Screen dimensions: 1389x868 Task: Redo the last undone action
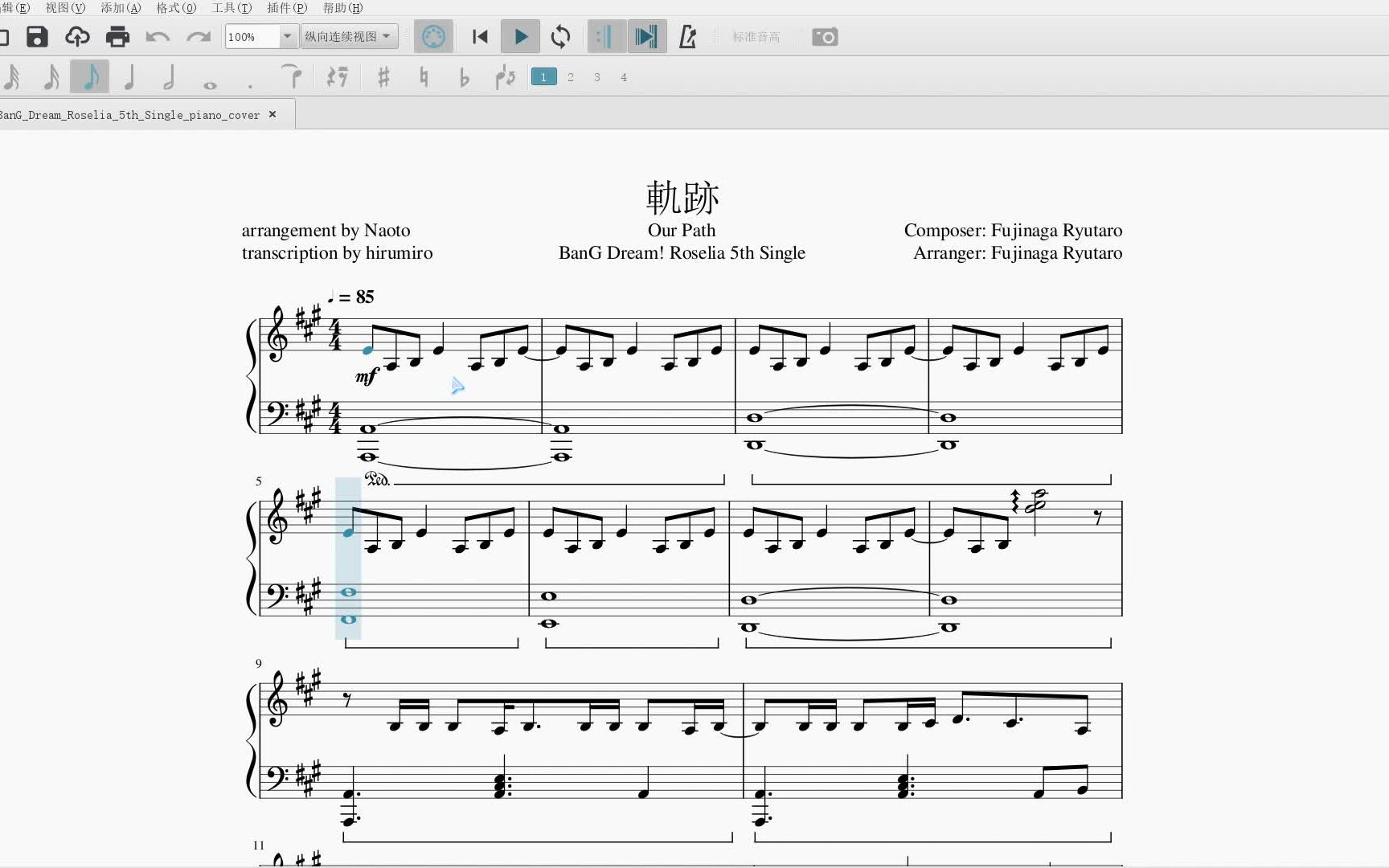198,37
